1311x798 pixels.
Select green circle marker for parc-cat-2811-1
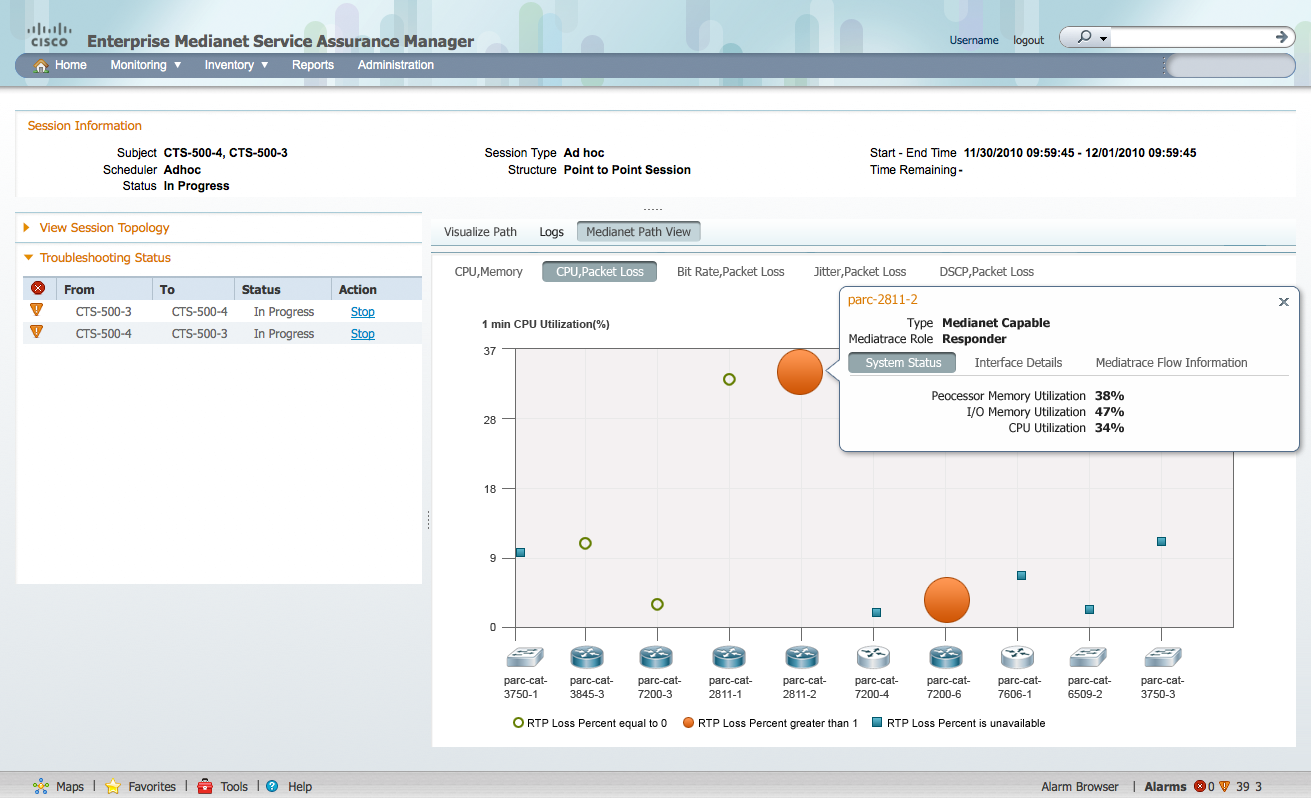(x=729, y=379)
